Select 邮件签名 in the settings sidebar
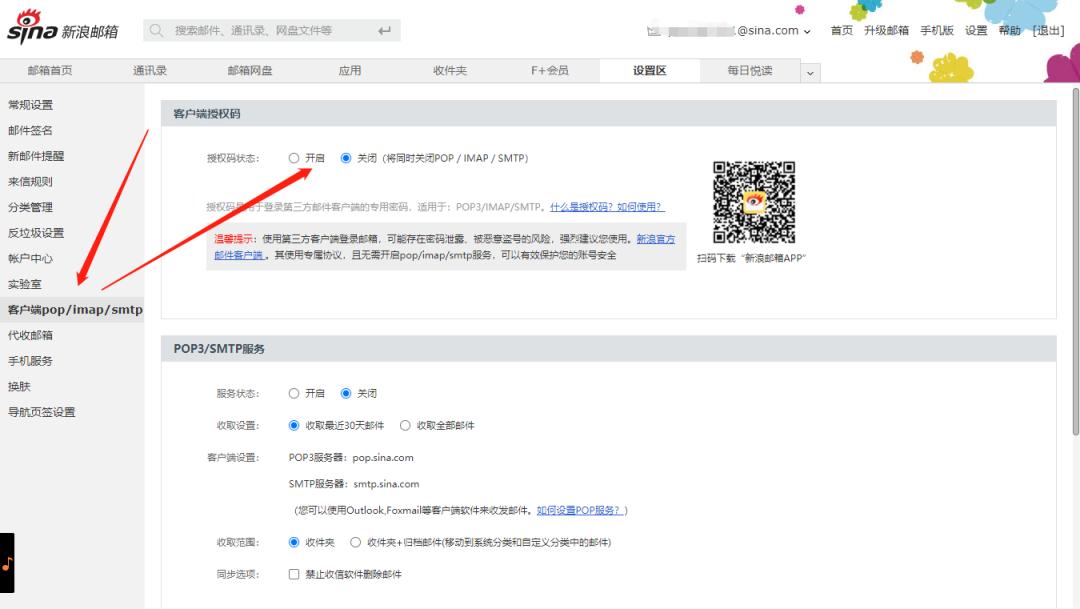Screen dimensions: 1080x609 (x=31, y=130)
